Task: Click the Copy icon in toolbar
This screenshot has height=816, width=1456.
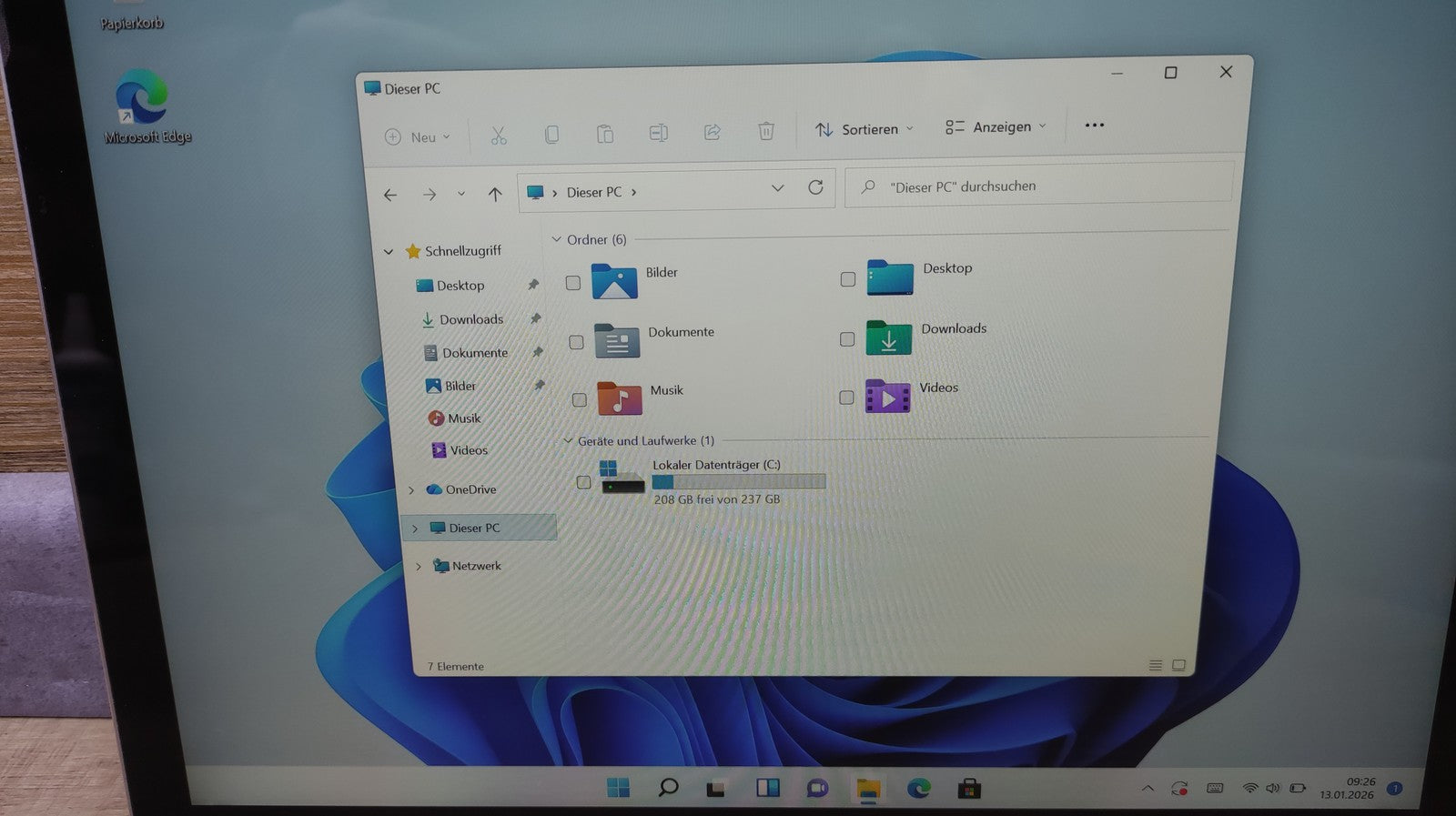Action: (x=551, y=135)
